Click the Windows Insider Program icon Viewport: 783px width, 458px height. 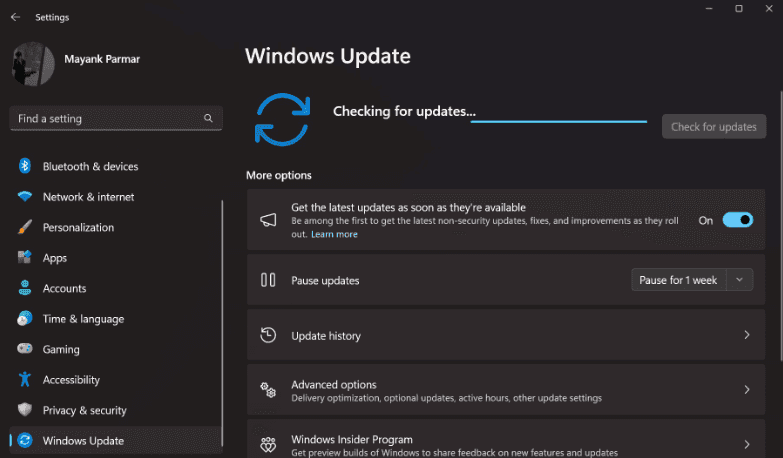click(x=268, y=444)
